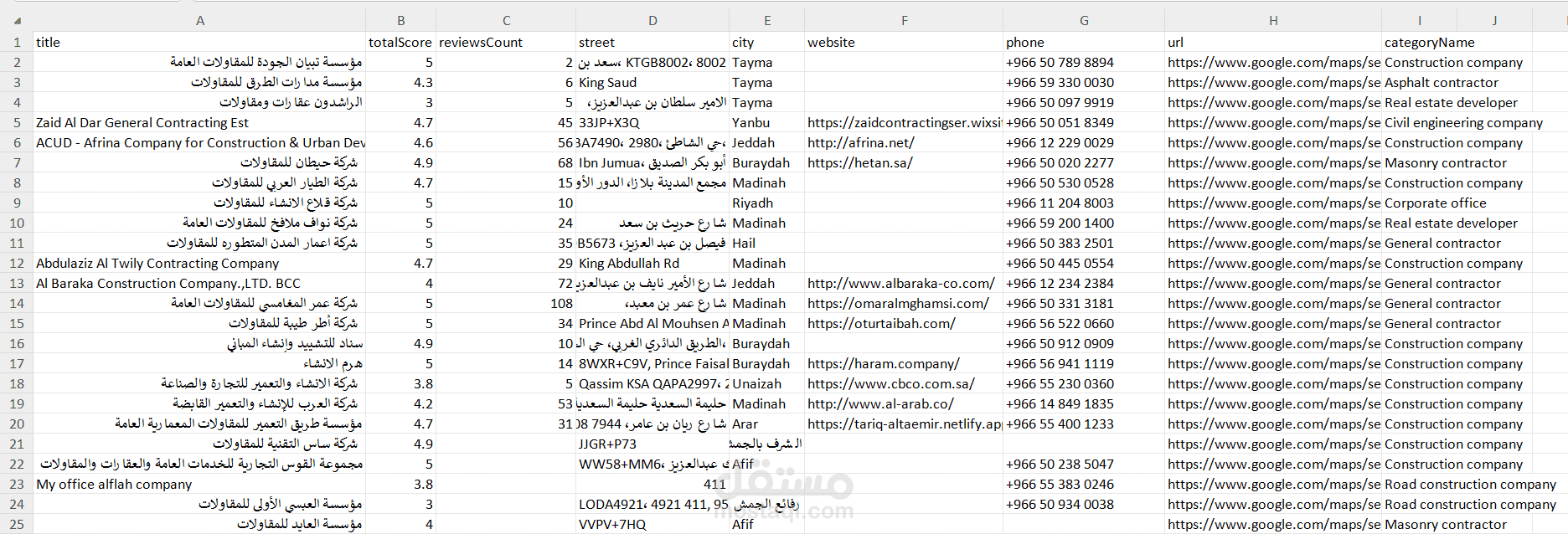The image size is (1568, 534).
Task: Select street cell 'King Saud'
Action: (x=652, y=82)
